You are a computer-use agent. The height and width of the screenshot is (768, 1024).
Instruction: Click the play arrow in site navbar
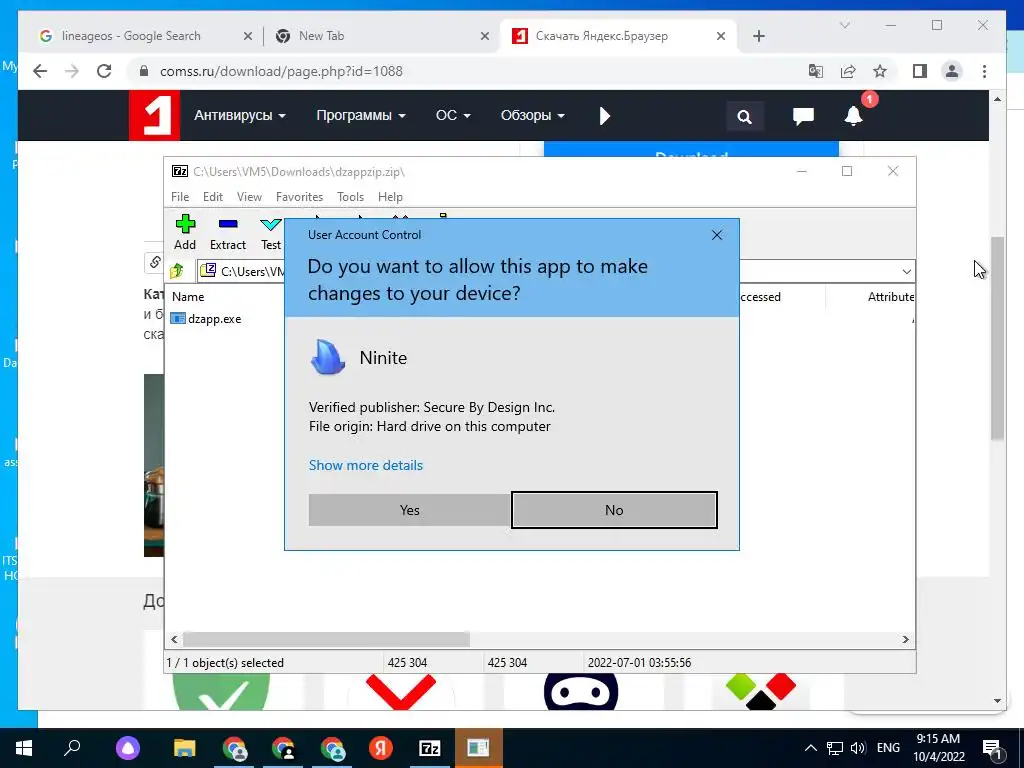coord(605,116)
